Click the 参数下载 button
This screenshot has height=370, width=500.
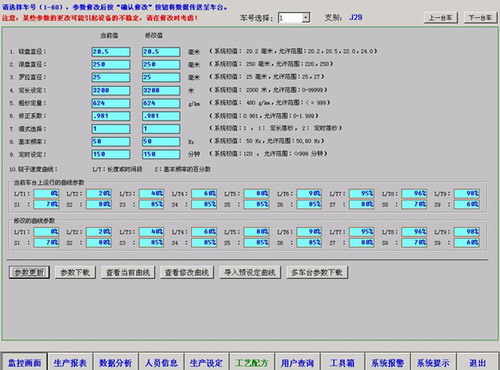point(75,272)
